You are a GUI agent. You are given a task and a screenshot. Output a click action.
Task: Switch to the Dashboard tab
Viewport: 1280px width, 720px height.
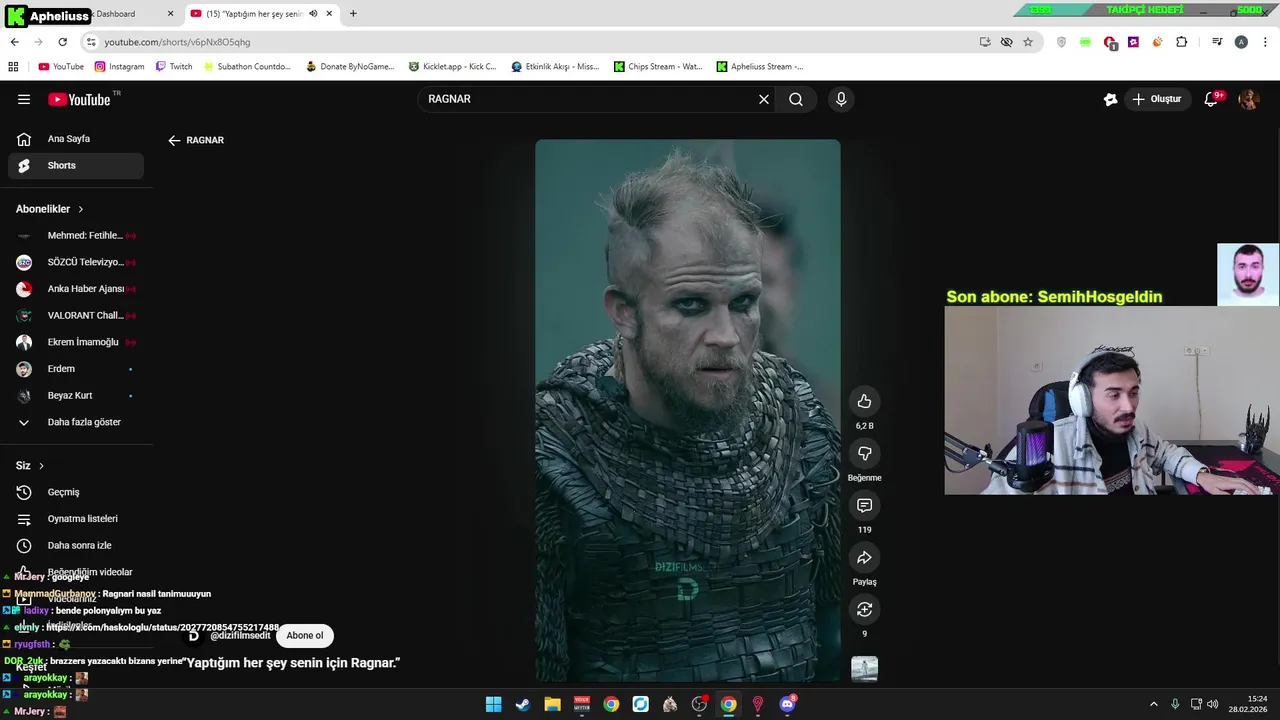pyautogui.click(x=115, y=14)
